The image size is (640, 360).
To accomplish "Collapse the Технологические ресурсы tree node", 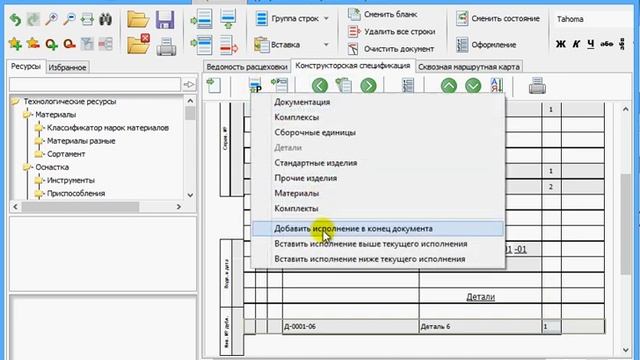I will click(15, 101).
